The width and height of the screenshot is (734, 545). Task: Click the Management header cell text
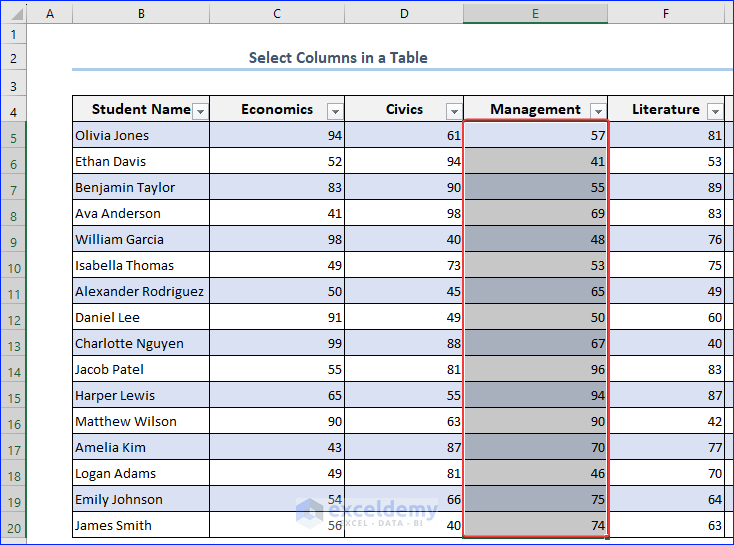coord(535,109)
